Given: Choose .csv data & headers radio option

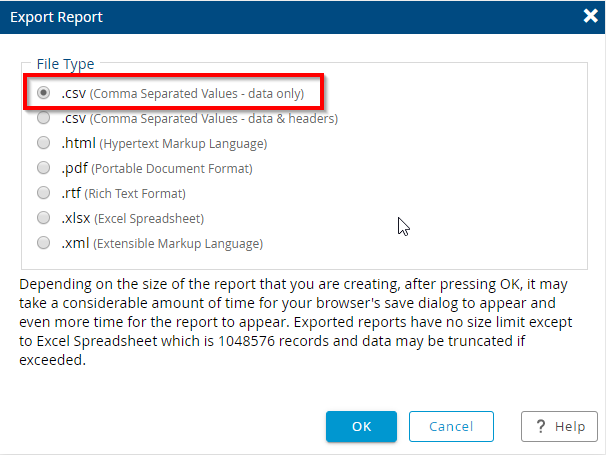Looking at the screenshot, I should click(43, 118).
